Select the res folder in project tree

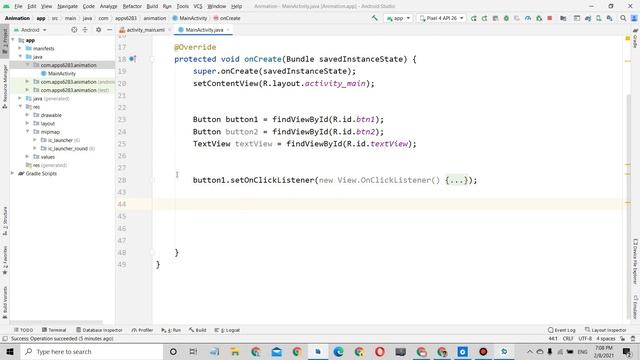click(33, 107)
